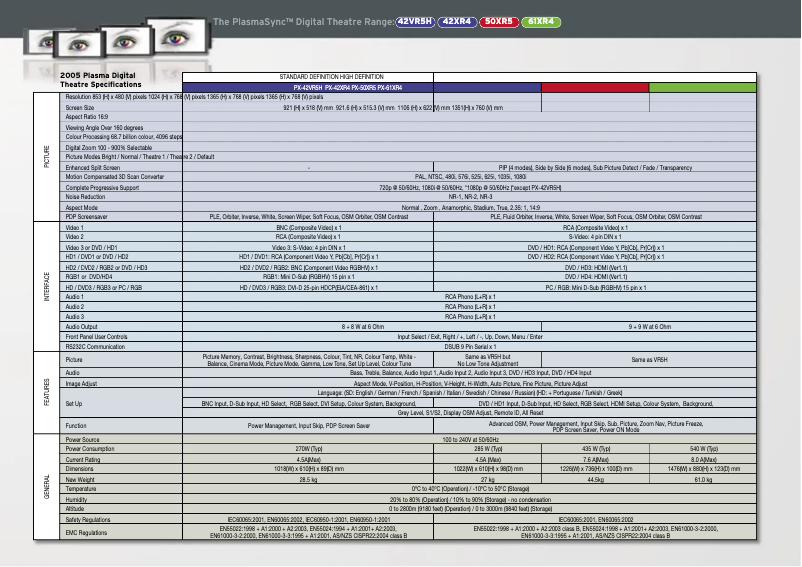Click the 'PIP (4 modes), Side by Side' cell
Screen dimensions: 802x567
(595, 168)
